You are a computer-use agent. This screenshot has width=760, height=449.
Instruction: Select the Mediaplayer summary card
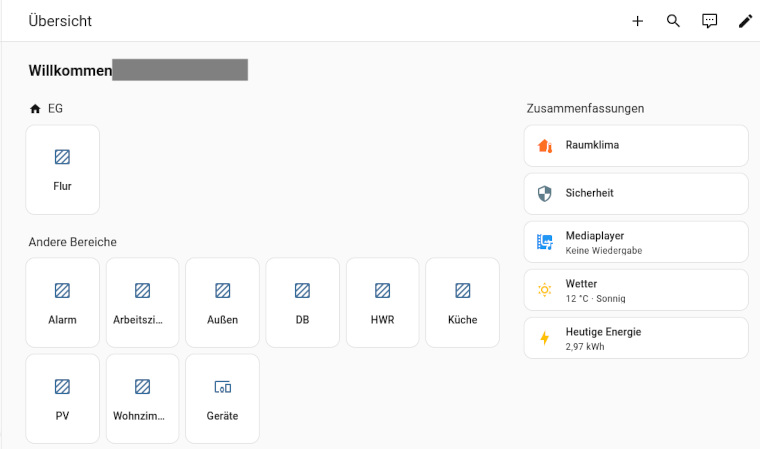[x=636, y=242]
